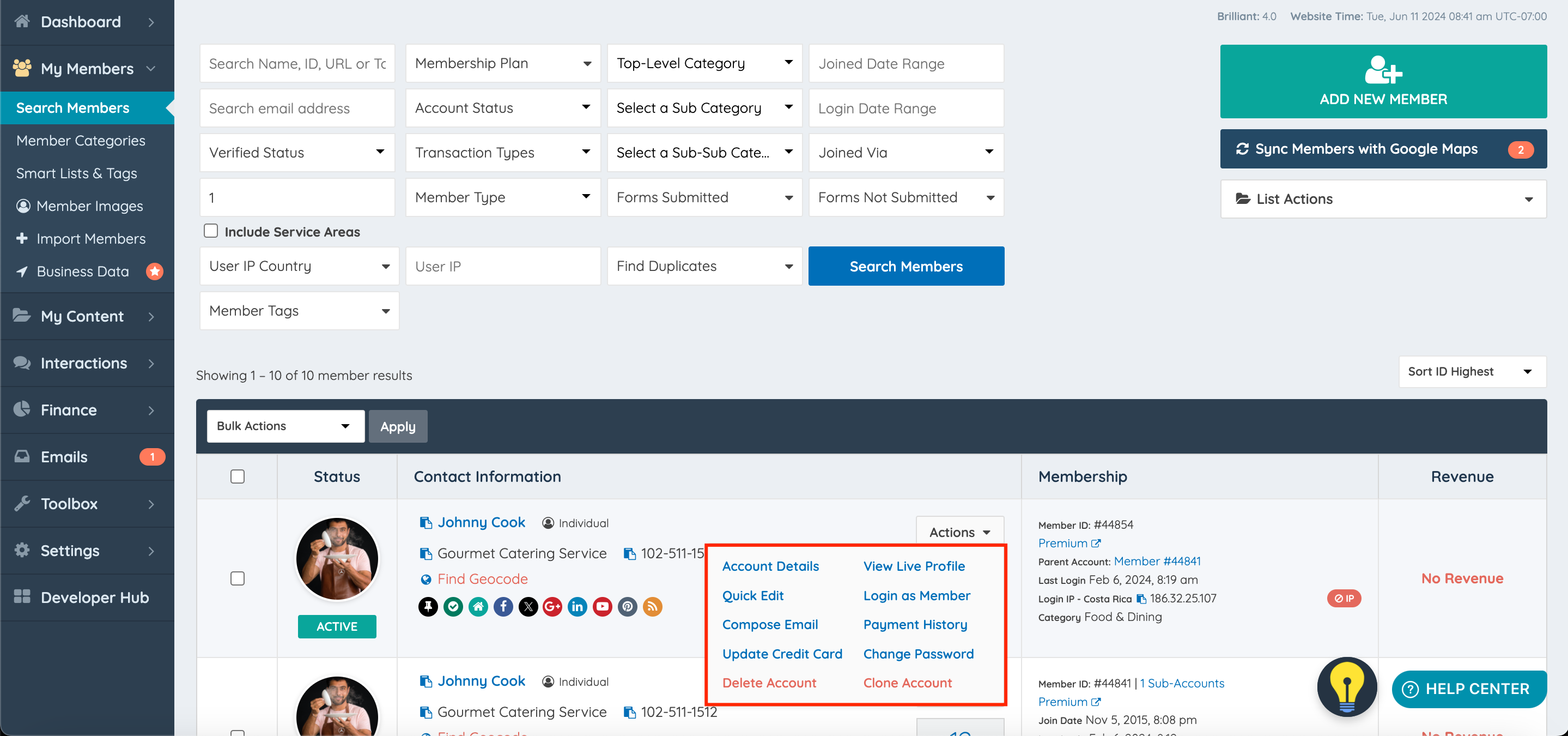Click the Search email address field
Viewport: 1568px width, 736px height.
click(297, 108)
